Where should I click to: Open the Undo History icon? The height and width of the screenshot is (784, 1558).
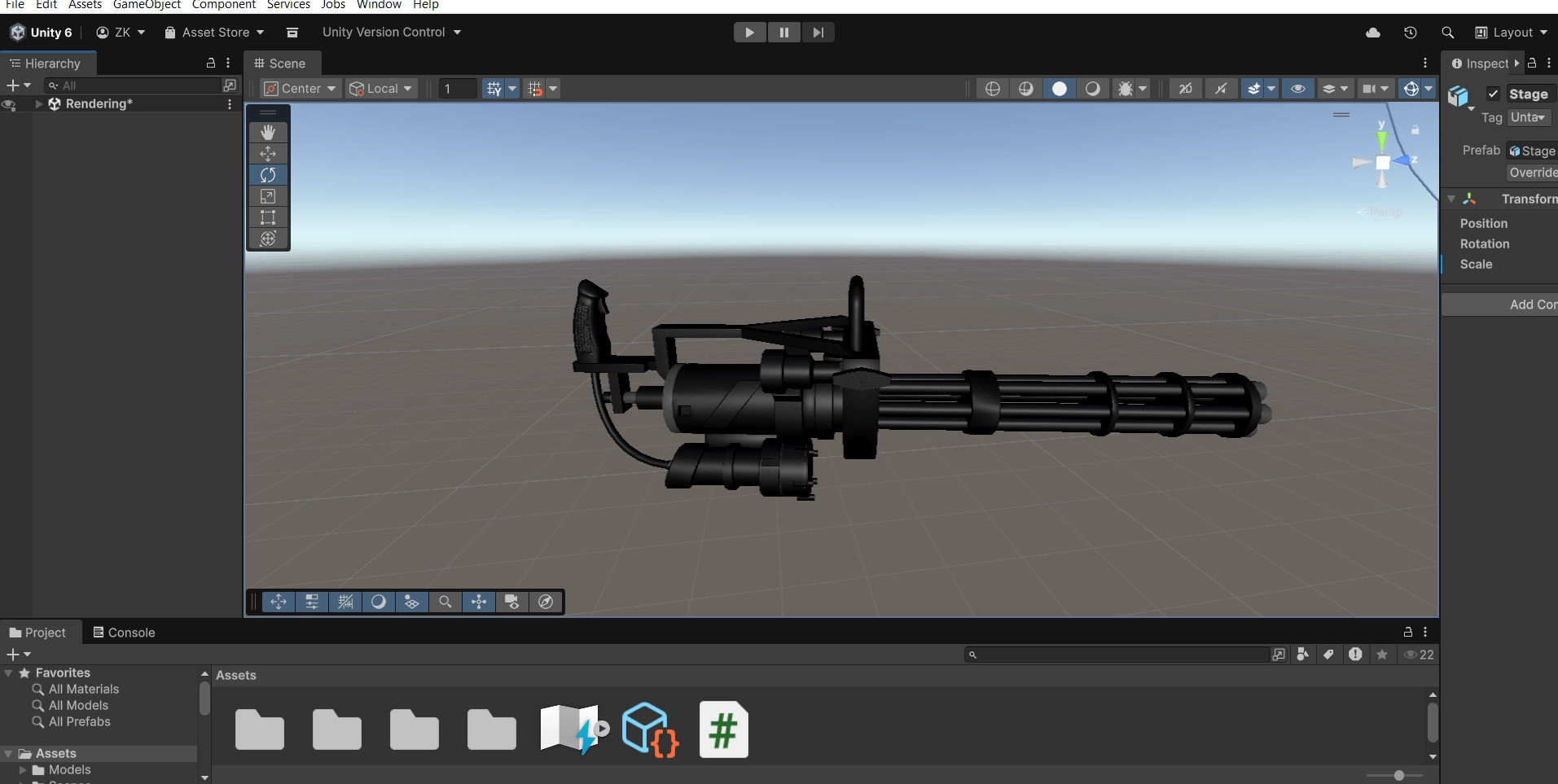click(1411, 33)
